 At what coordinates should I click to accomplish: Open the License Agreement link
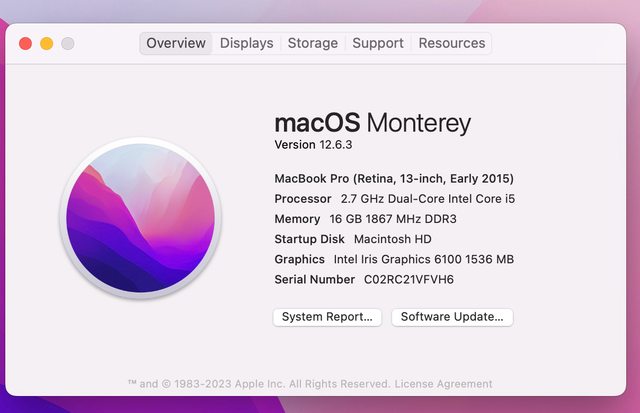click(443, 384)
